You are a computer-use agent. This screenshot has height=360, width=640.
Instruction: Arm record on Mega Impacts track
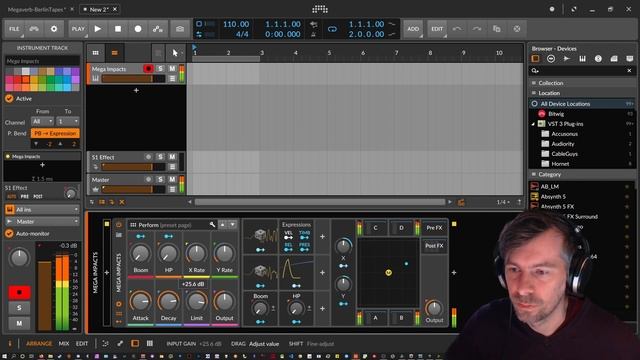click(148, 69)
